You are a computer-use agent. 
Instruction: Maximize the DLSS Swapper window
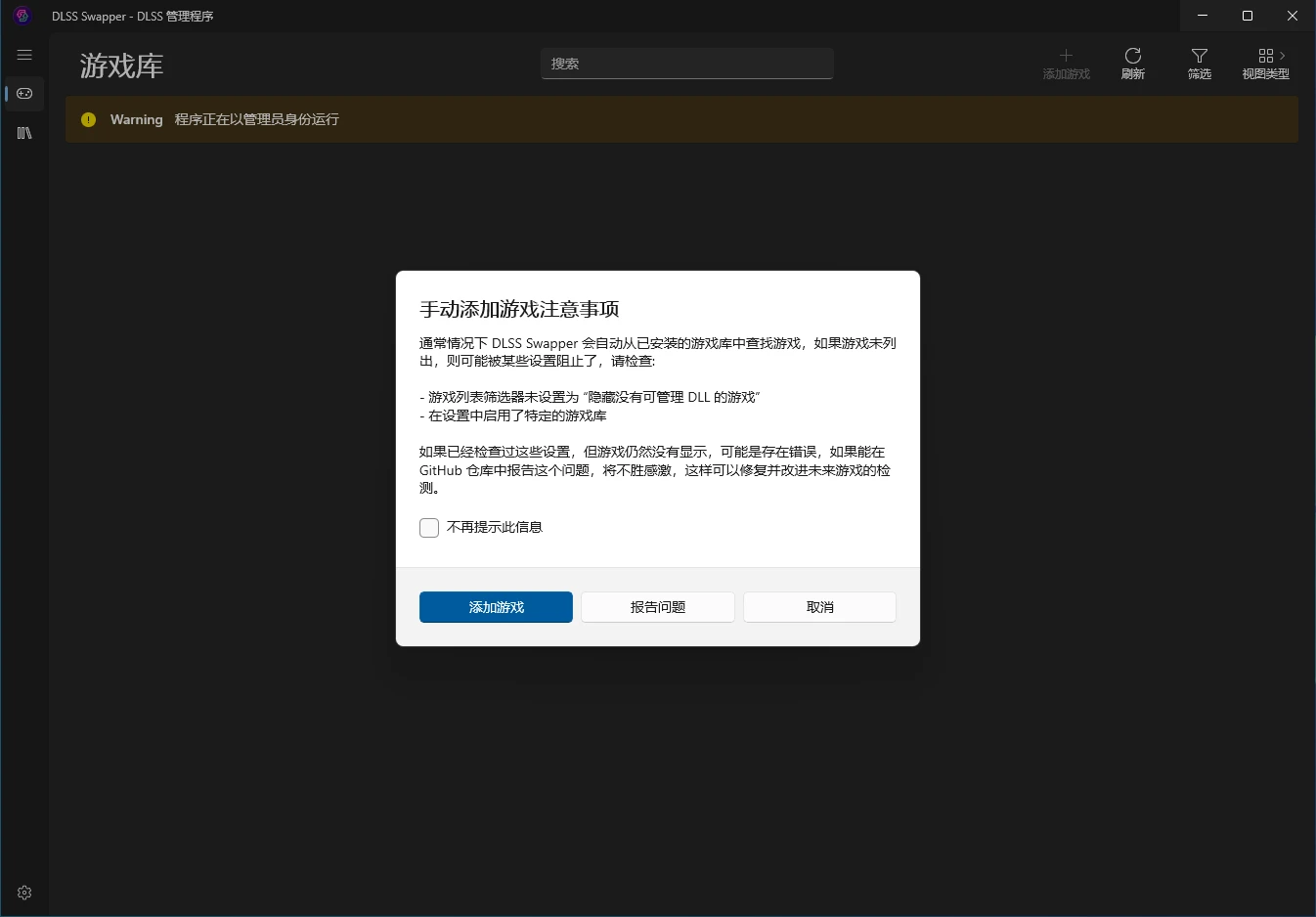coord(1248,16)
